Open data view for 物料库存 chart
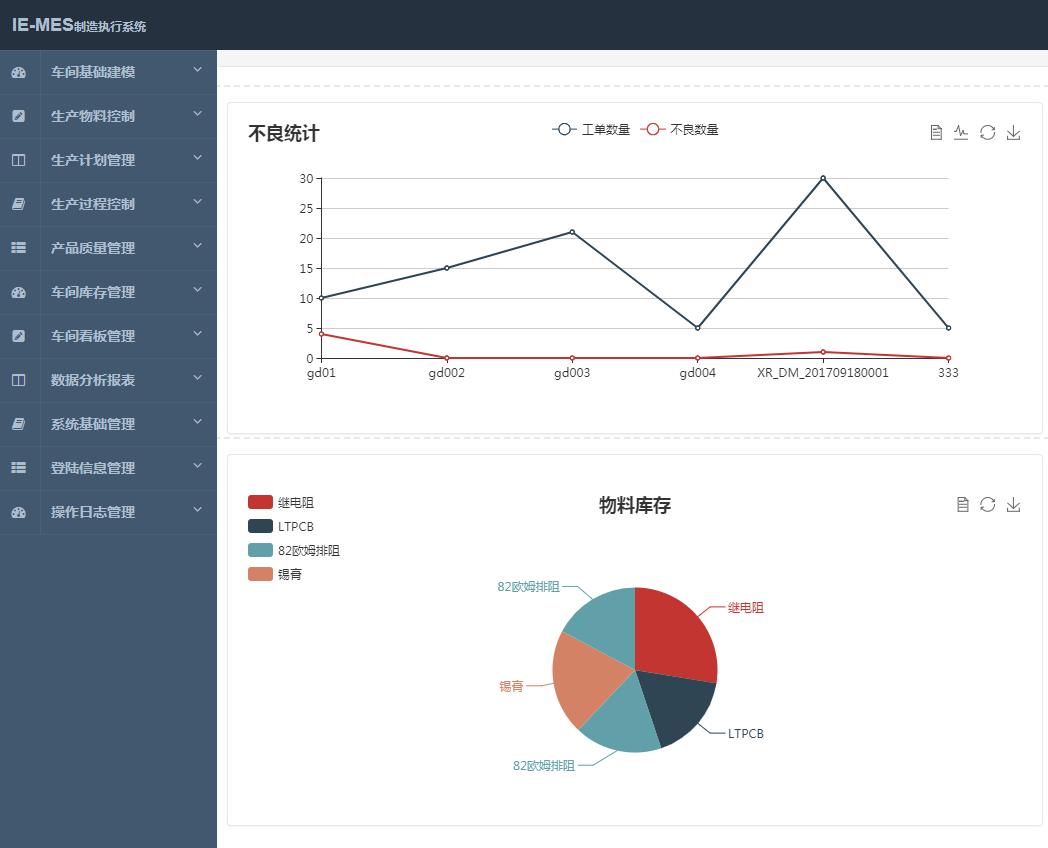Viewport: 1048px width, 848px height. tap(962, 504)
